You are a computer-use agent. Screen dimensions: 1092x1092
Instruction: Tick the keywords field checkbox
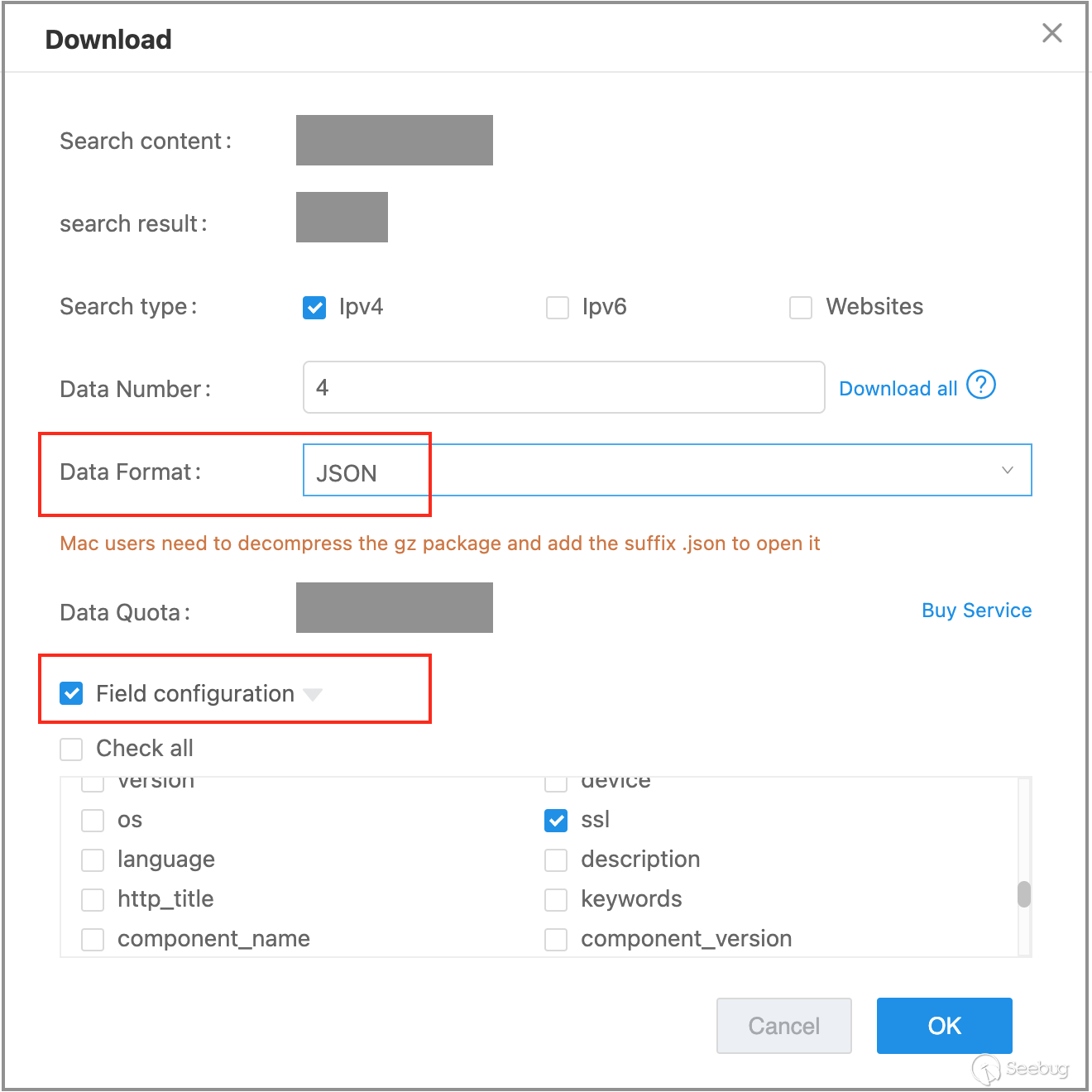click(x=556, y=899)
